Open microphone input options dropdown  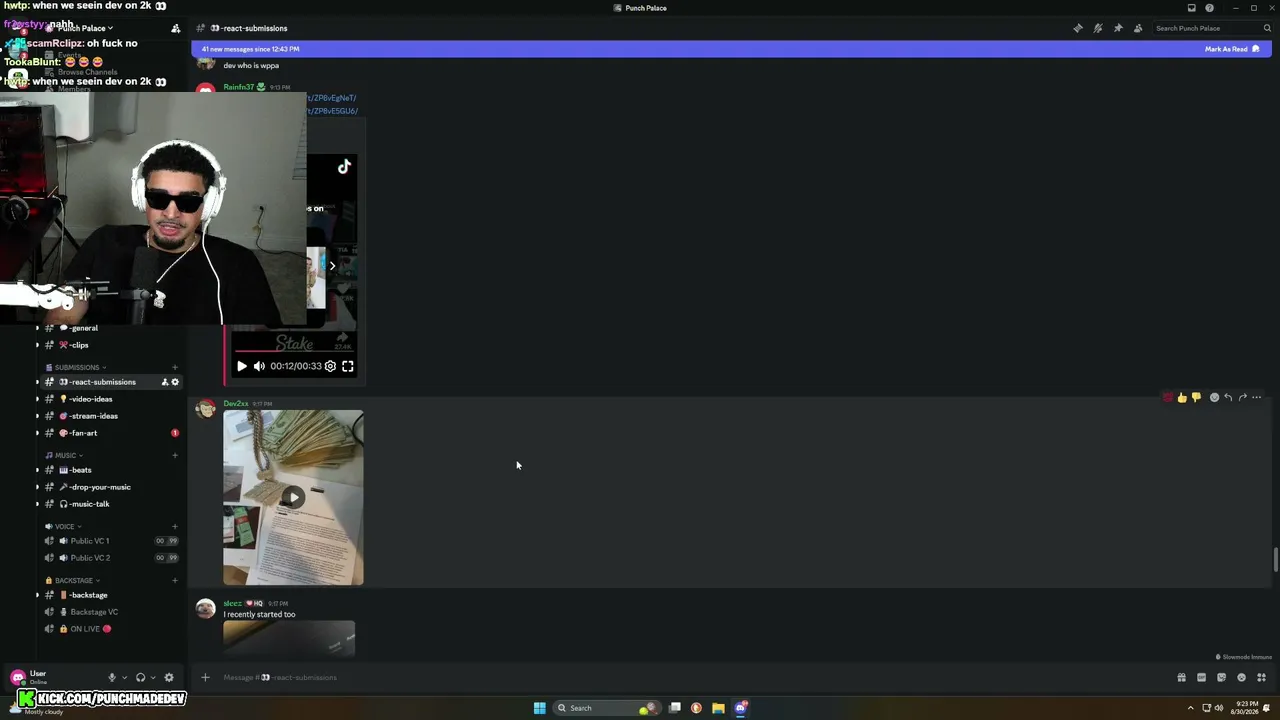point(124,677)
